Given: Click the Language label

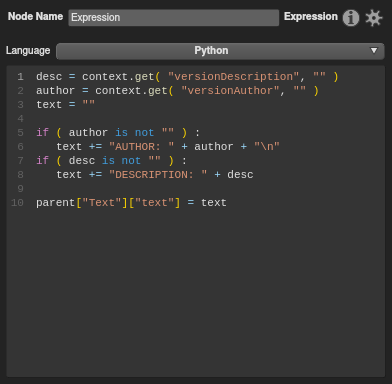Looking at the screenshot, I should (x=28, y=51).
